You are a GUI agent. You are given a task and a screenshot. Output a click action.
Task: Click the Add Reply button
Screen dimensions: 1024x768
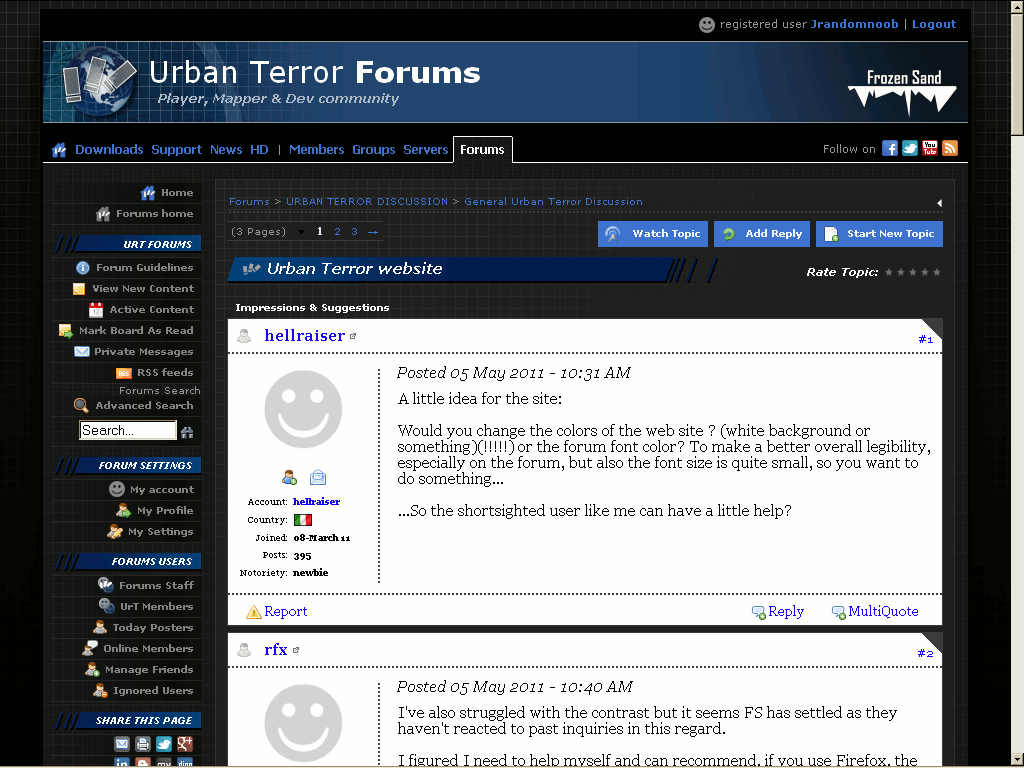click(x=762, y=234)
